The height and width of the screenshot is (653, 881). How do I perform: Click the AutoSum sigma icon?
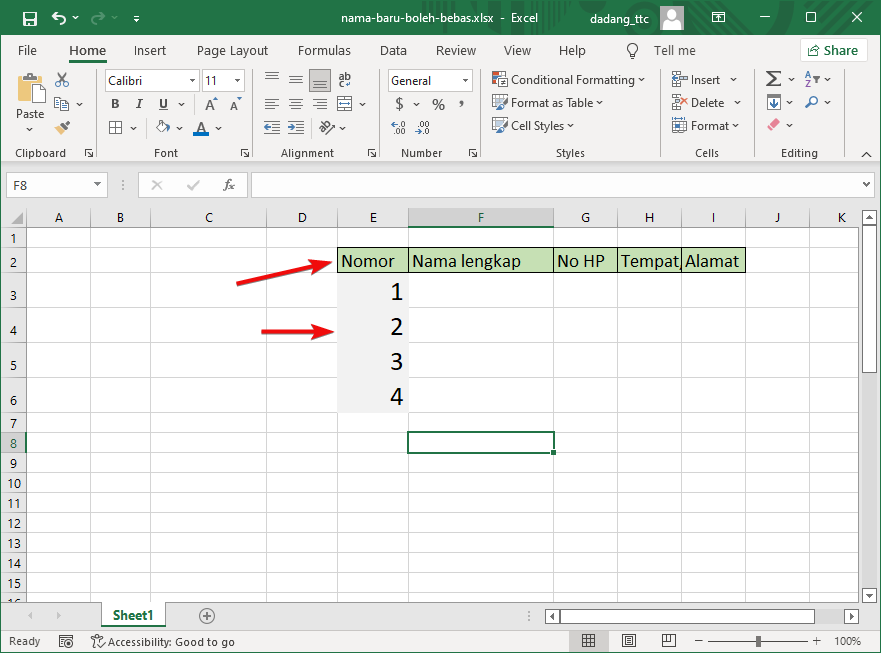click(773, 80)
